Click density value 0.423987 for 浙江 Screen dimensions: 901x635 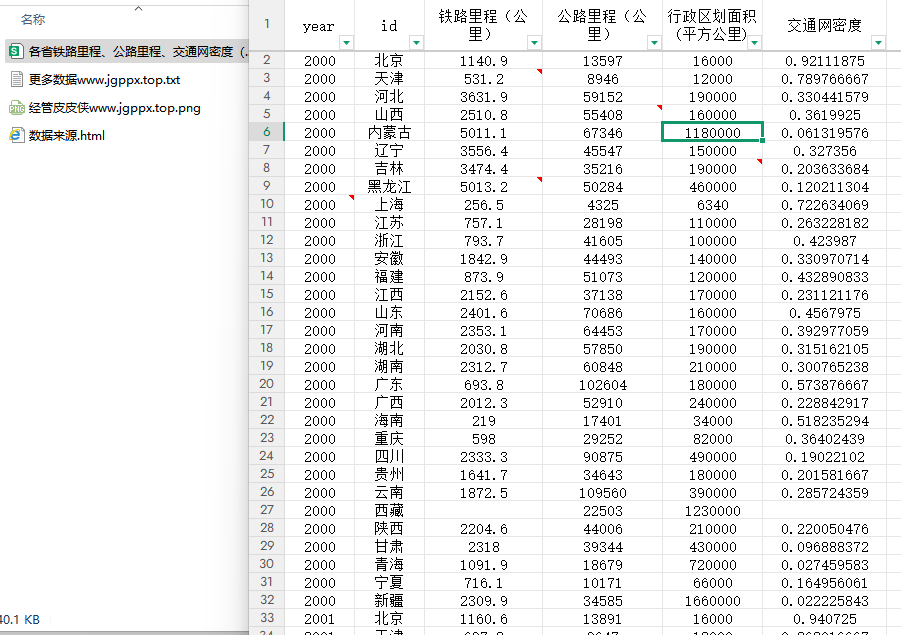(825, 240)
